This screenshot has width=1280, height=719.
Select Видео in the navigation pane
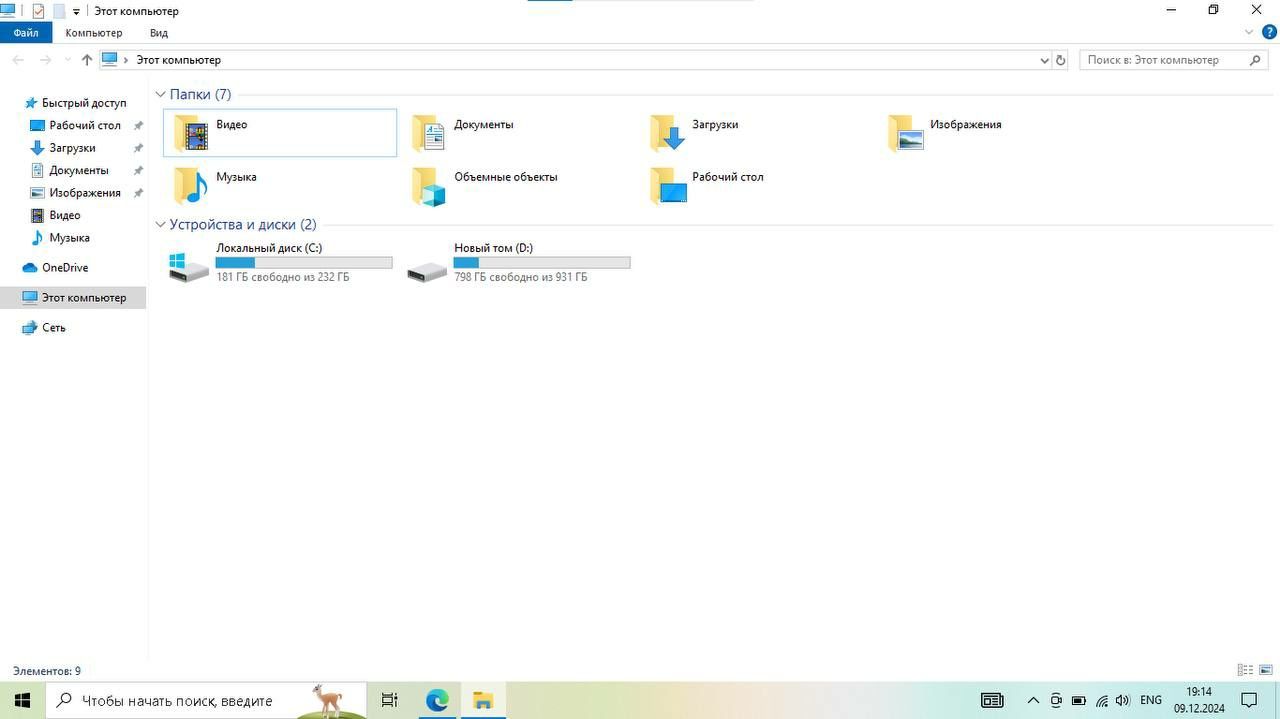click(65, 215)
